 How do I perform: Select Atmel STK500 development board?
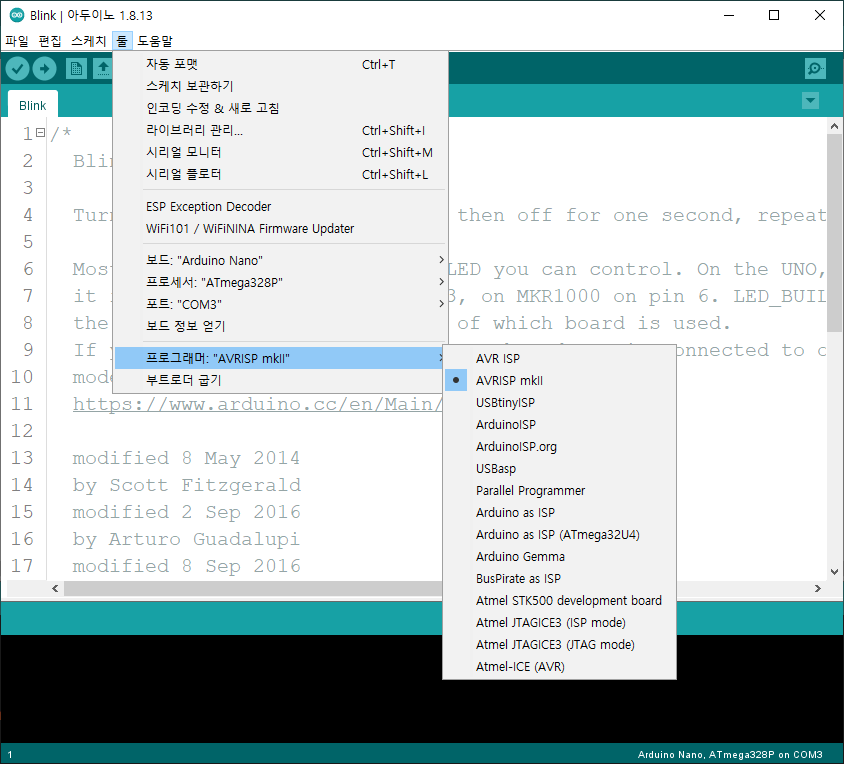pos(559,601)
